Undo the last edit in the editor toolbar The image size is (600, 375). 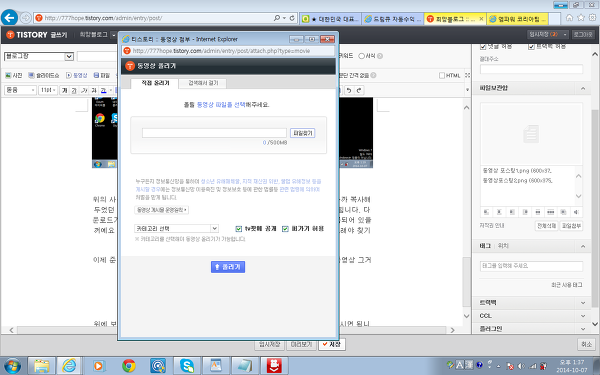coord(349,90)
